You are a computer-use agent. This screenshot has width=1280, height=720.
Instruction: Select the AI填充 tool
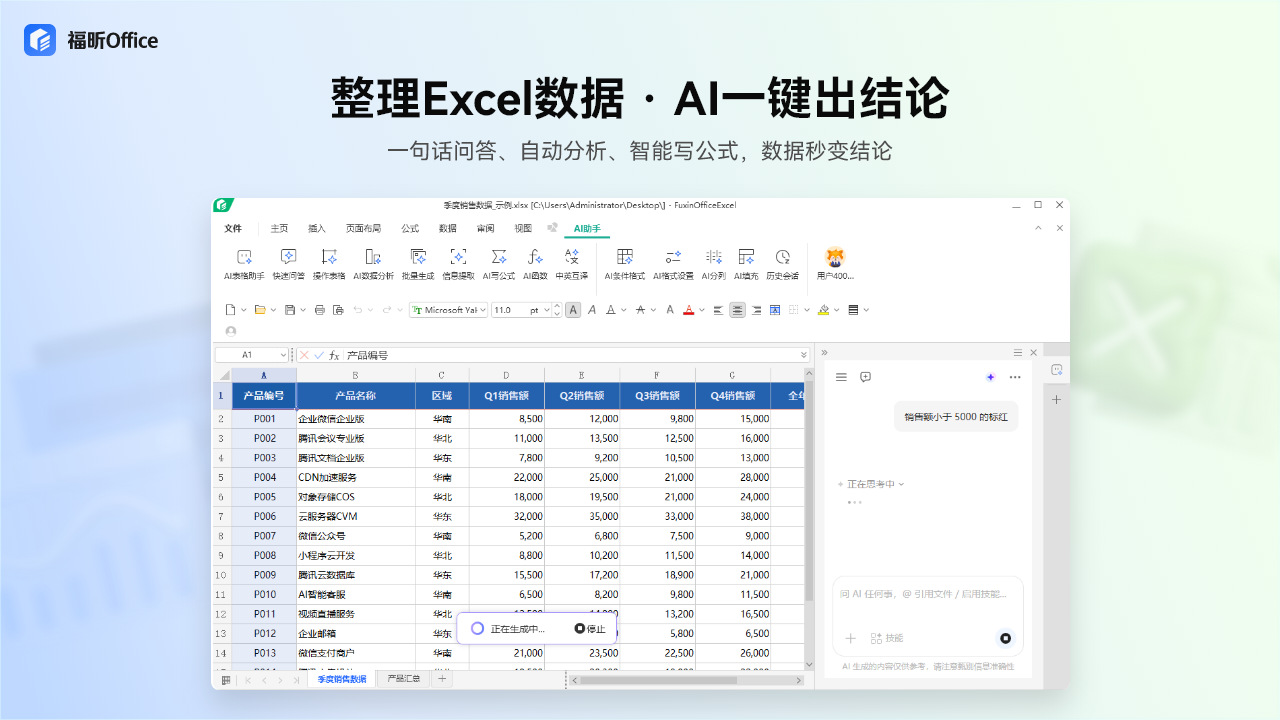[x=746, y=264]
